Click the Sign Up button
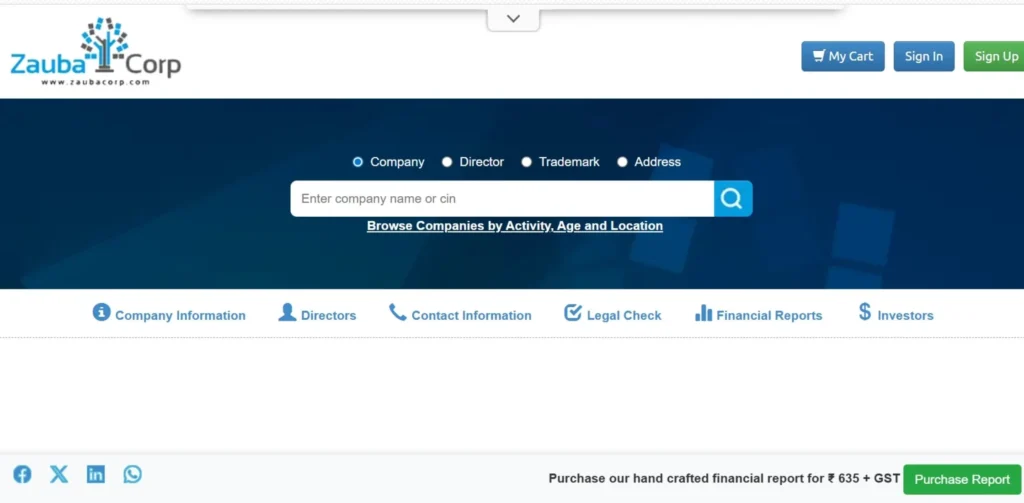1024x503 pixels. (994, 56)
